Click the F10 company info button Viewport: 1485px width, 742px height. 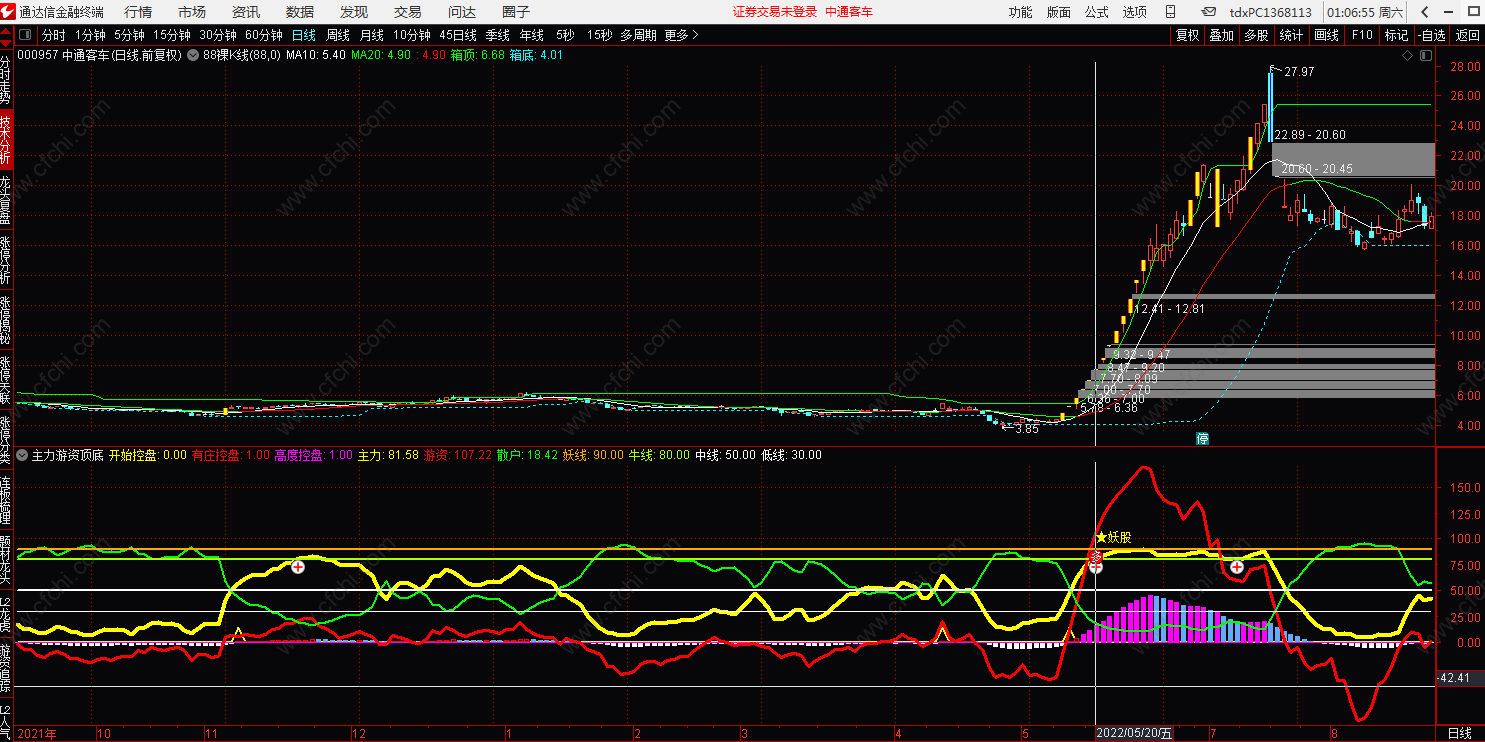click(1362, 35)
